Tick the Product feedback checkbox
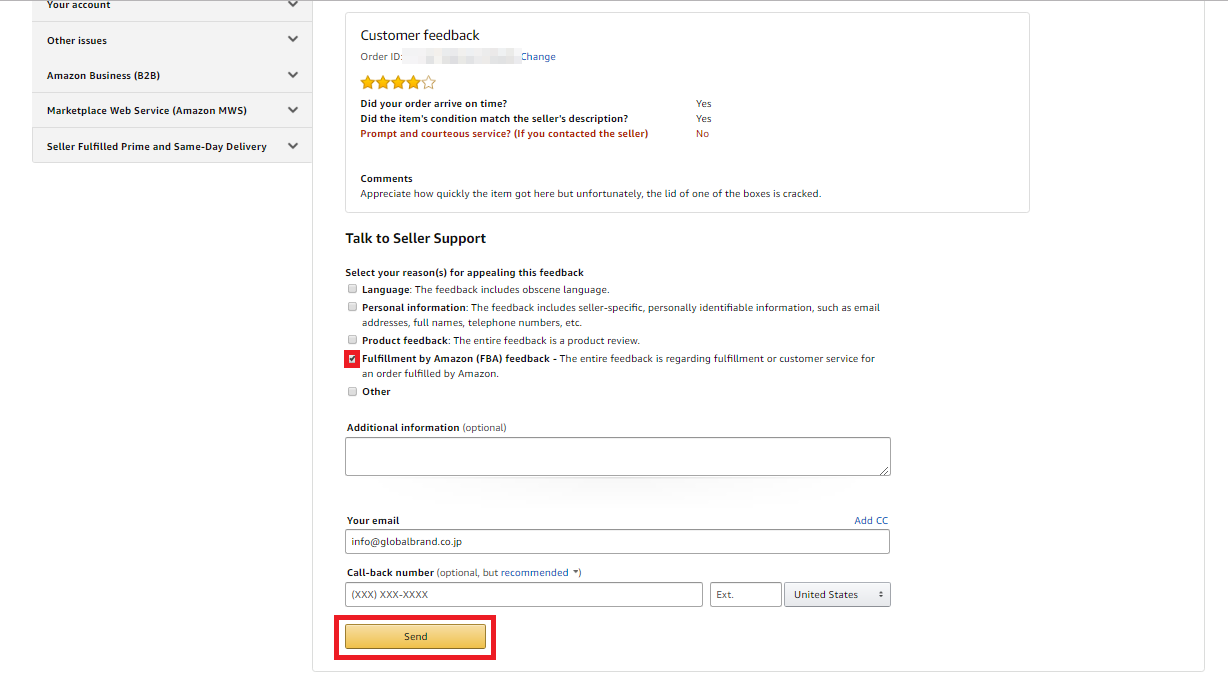Image resolution: width=1228 pixels, height=675 pixels. click(352, 340)
